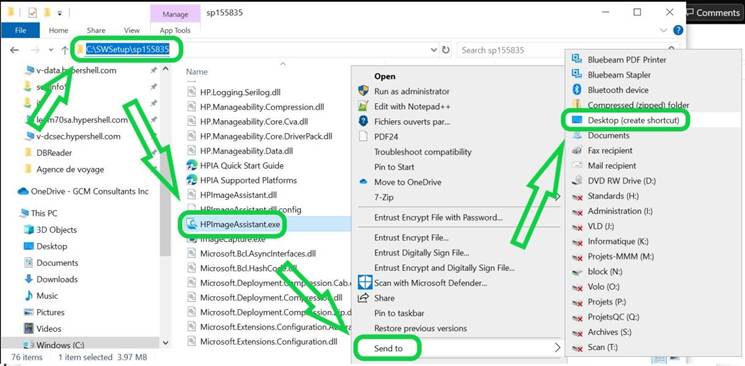Select This PC in navigation pane

(44, 213)
